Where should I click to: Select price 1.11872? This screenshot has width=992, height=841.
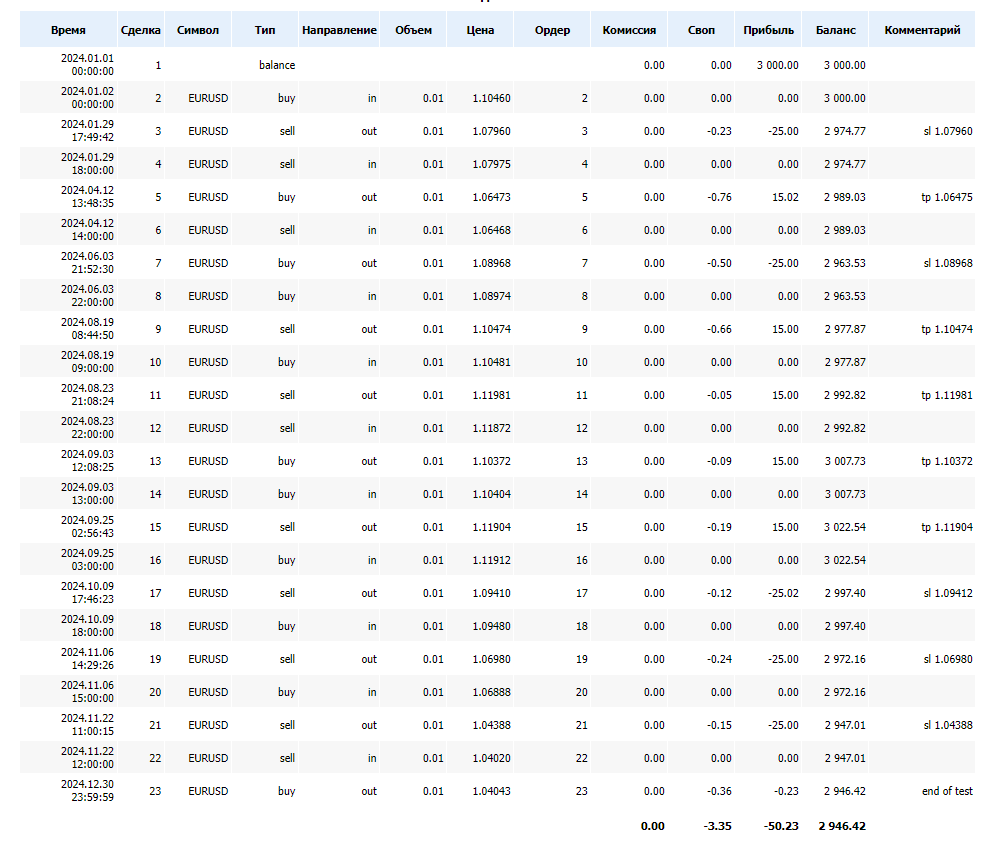pyautogui.click(x=492, y=428)
